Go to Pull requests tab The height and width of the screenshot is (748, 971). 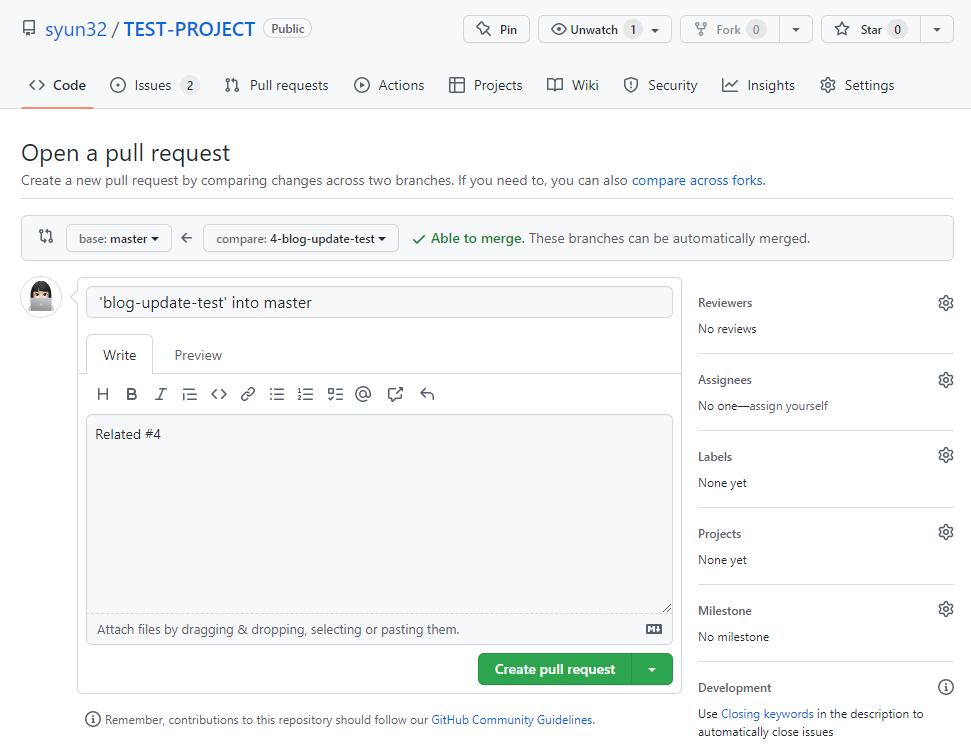(276, 85)
